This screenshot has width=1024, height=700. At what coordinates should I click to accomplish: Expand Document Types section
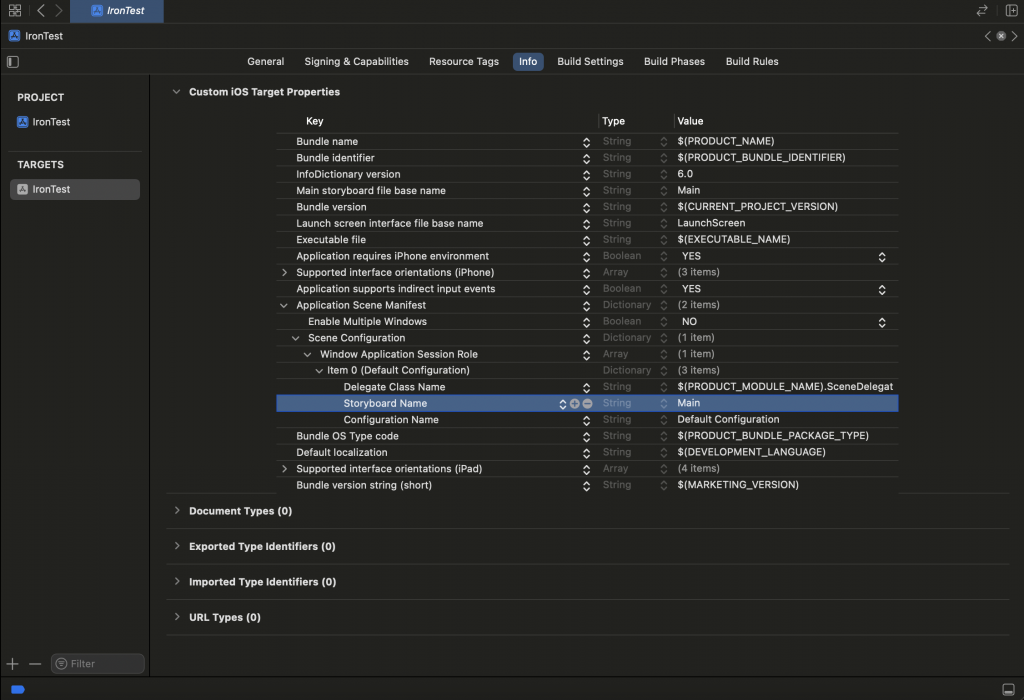(x=176, y=511)
